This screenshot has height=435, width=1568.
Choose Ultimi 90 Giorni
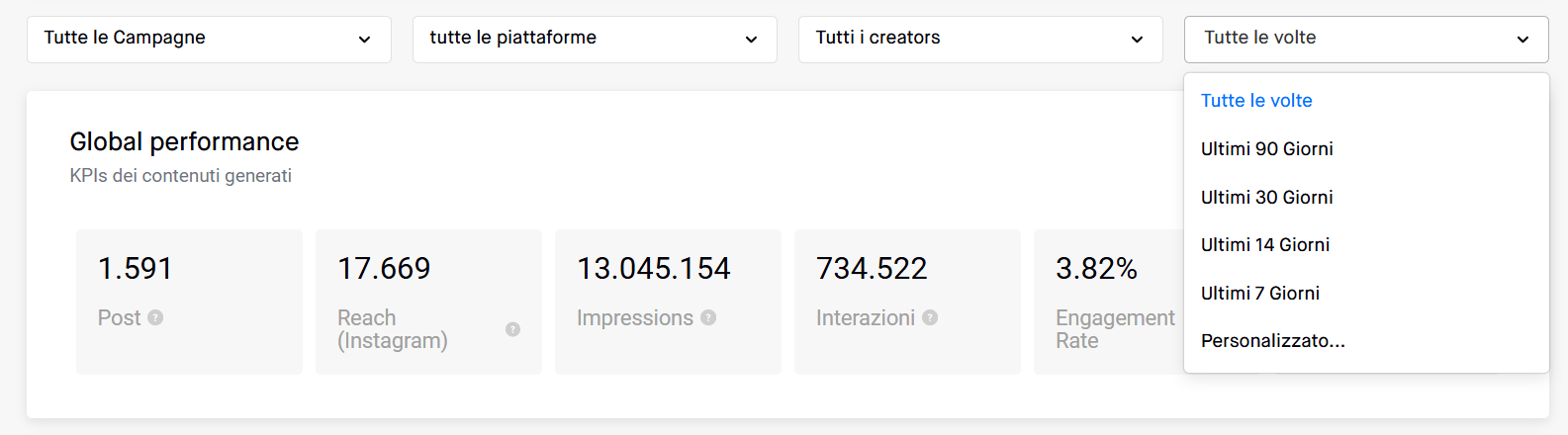click(1266, 149)
